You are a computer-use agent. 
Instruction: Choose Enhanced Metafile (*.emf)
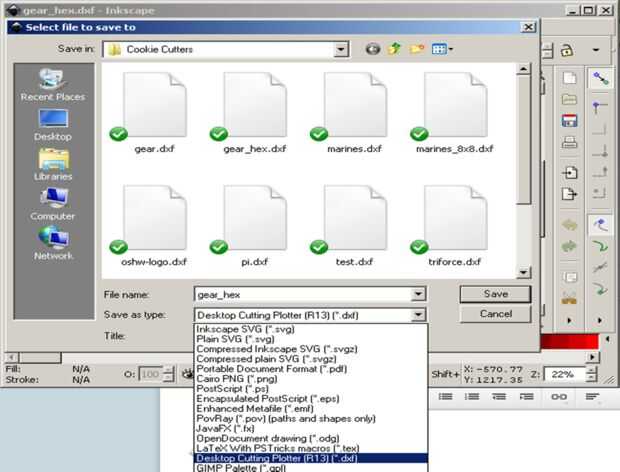coord(311,408)
